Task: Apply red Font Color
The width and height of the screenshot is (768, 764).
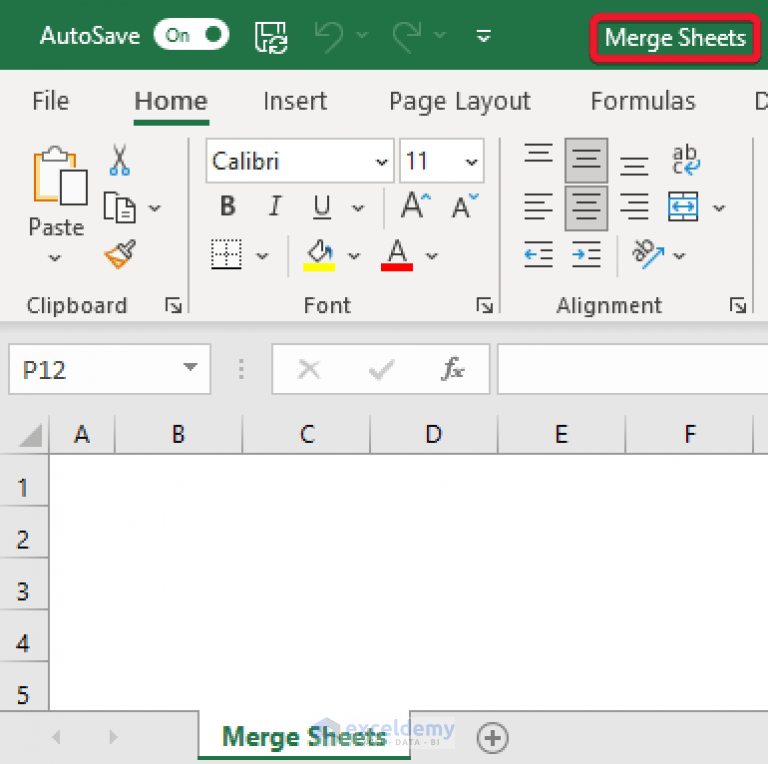Action: (397, 255)
